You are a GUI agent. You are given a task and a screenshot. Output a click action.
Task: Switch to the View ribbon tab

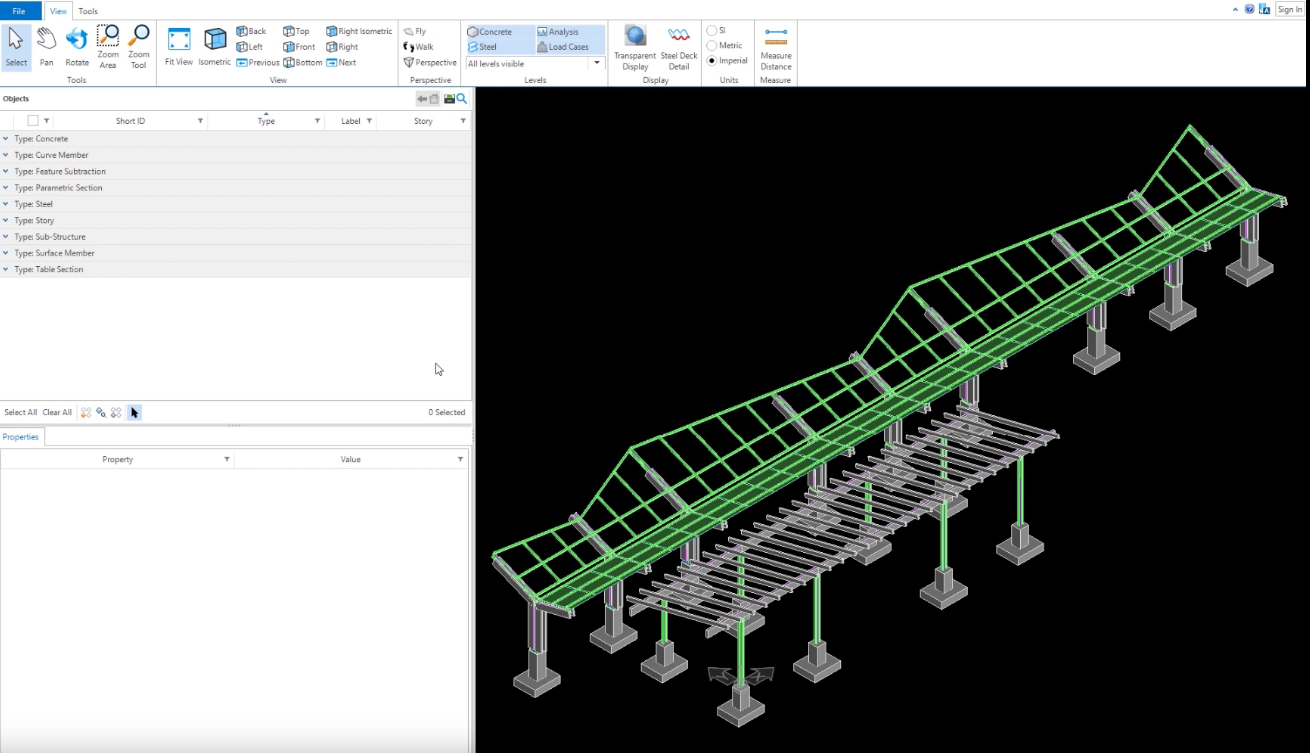[x=58, y=11]
